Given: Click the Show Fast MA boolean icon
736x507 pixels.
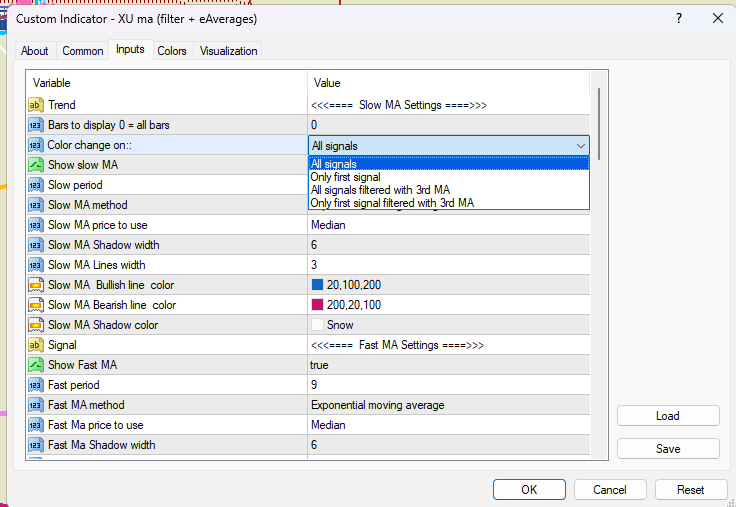Looking at the screenshot, I should coord(35,365).
